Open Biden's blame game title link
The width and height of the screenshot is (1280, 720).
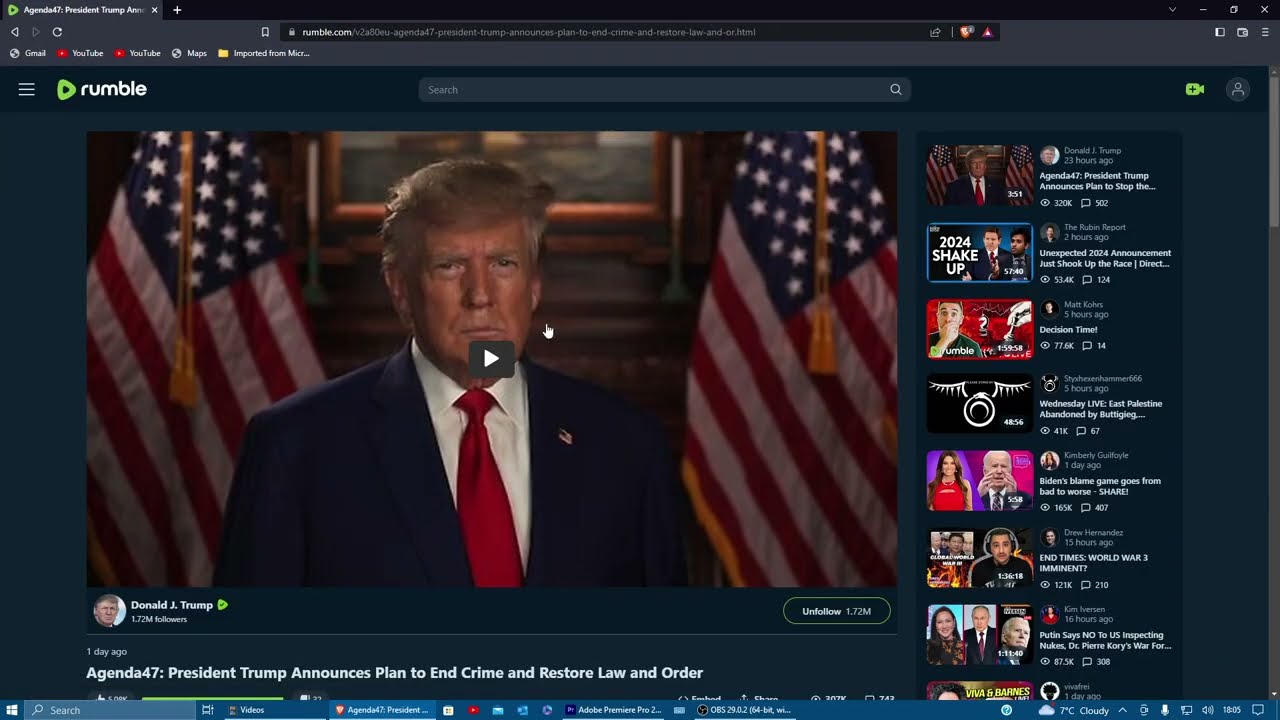pyautogui.click(x=1100, y=486)
